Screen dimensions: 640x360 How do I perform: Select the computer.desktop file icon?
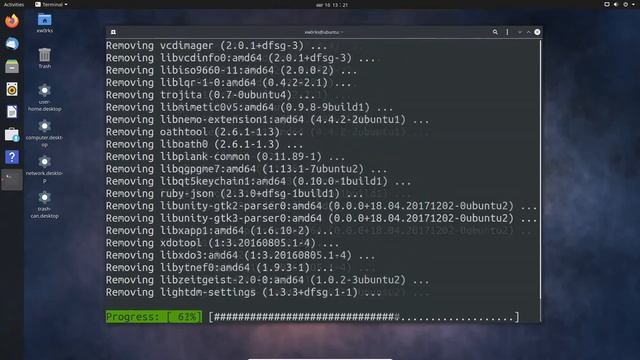pos(44,133)
